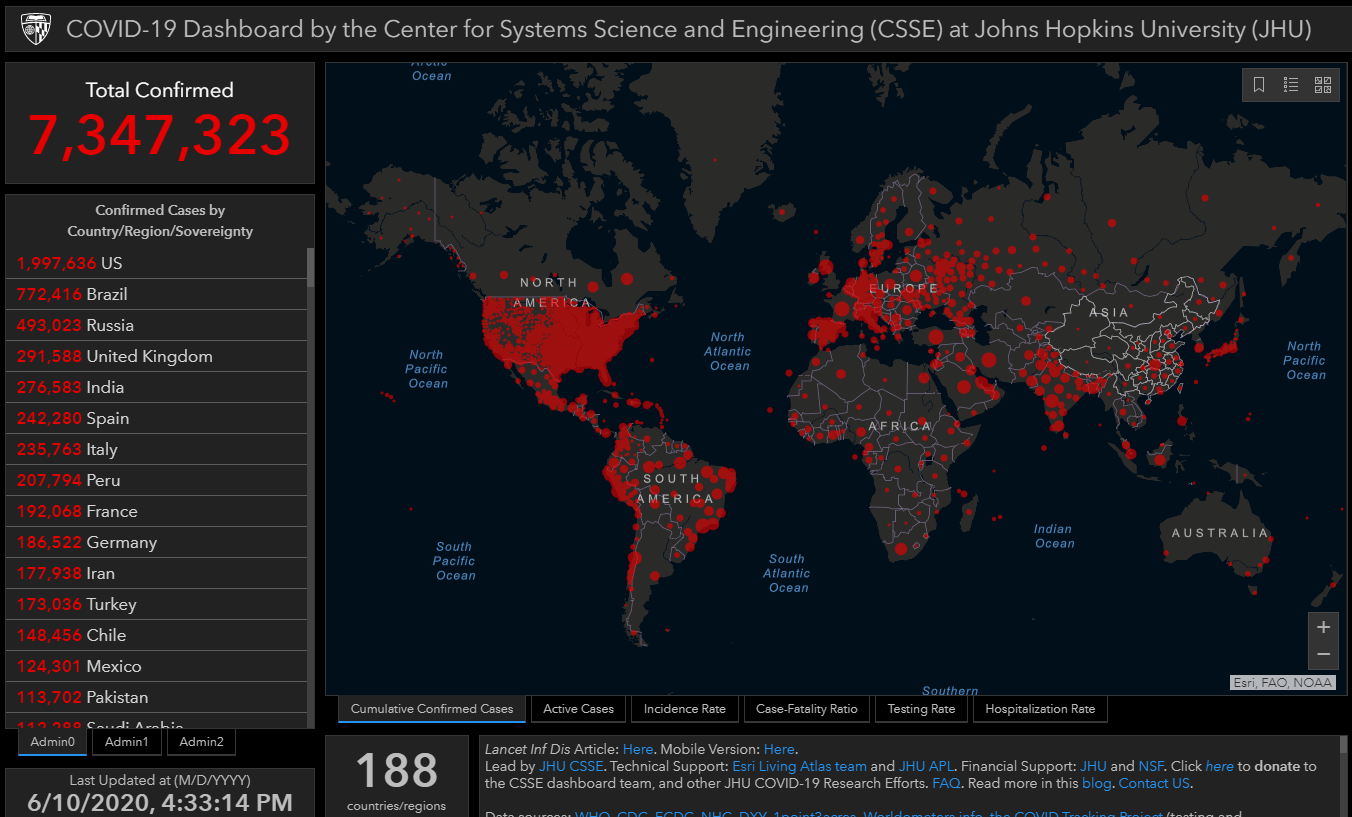
Task: Open the NSF link
Action: click(x=1151, y=767)
